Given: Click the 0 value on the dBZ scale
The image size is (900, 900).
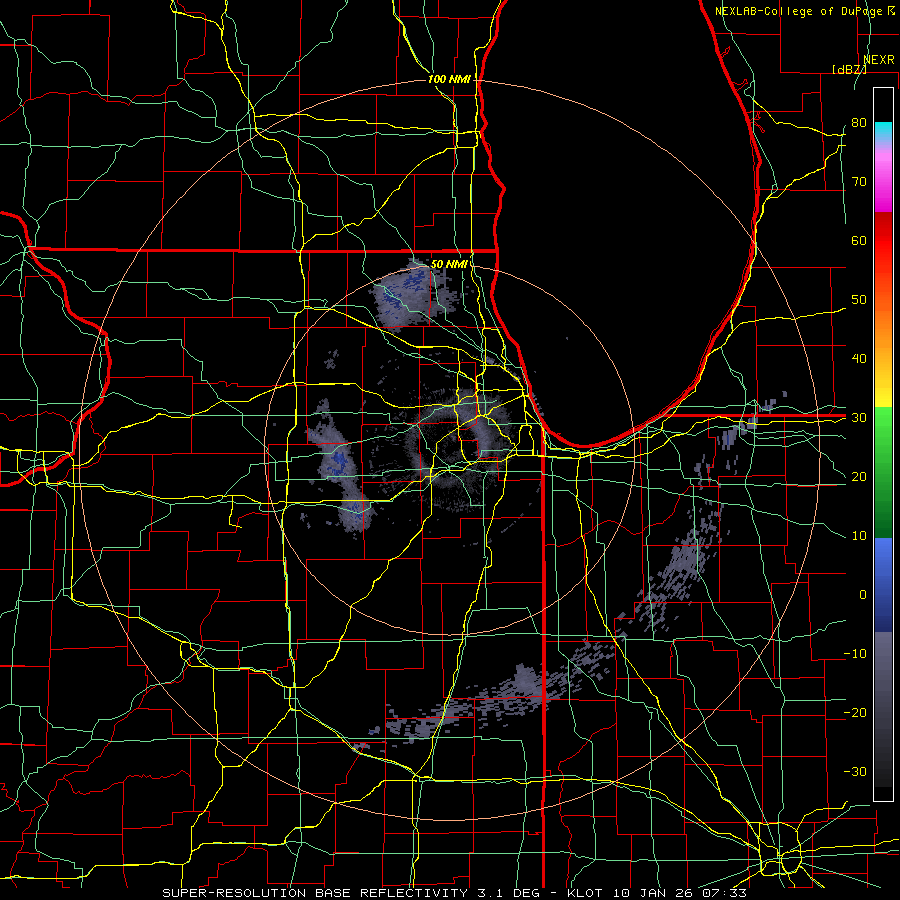Looking at the screenshot, I should (x=863, y=595).
